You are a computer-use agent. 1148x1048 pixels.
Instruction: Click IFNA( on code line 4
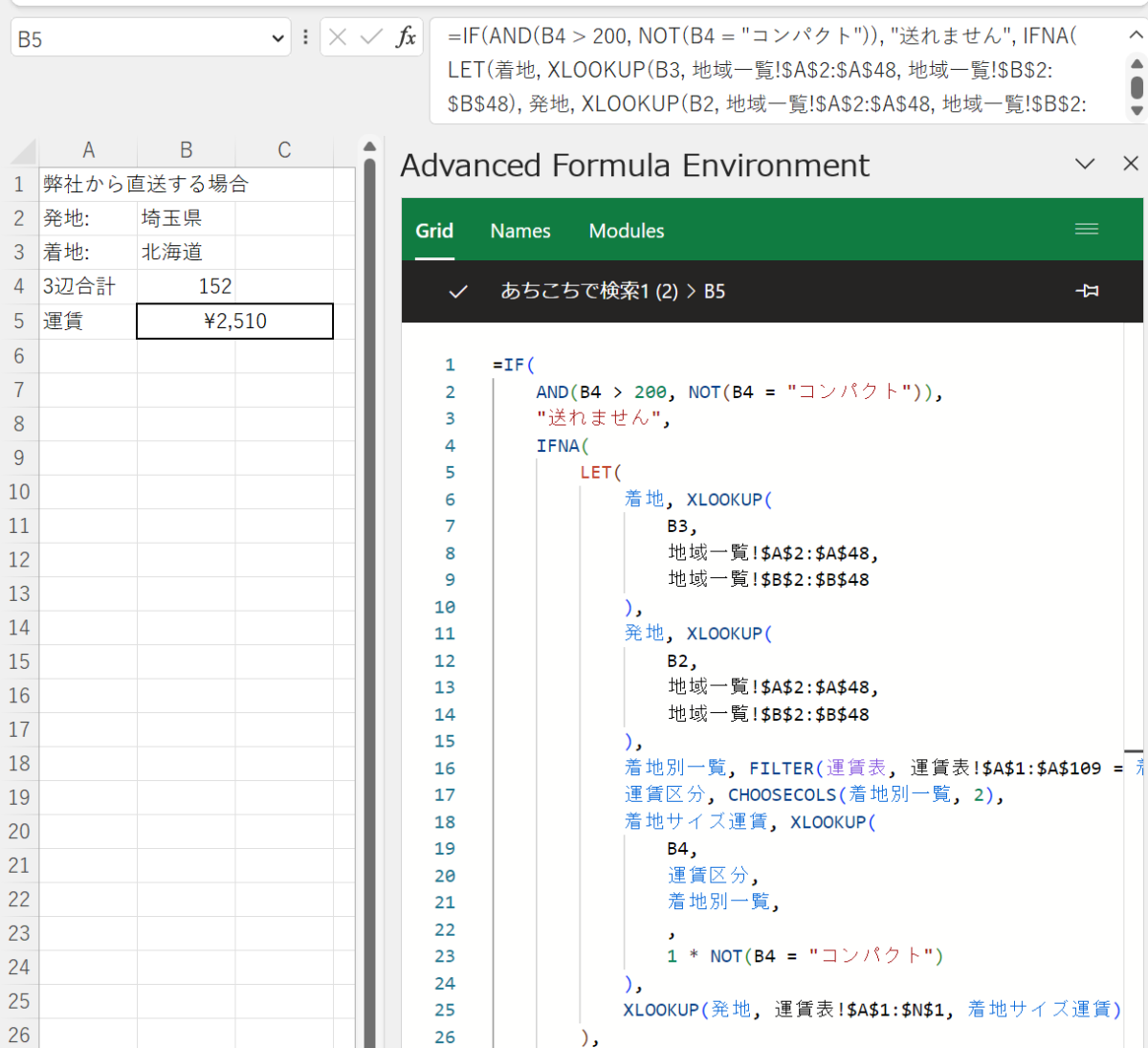tap(563, 445)
